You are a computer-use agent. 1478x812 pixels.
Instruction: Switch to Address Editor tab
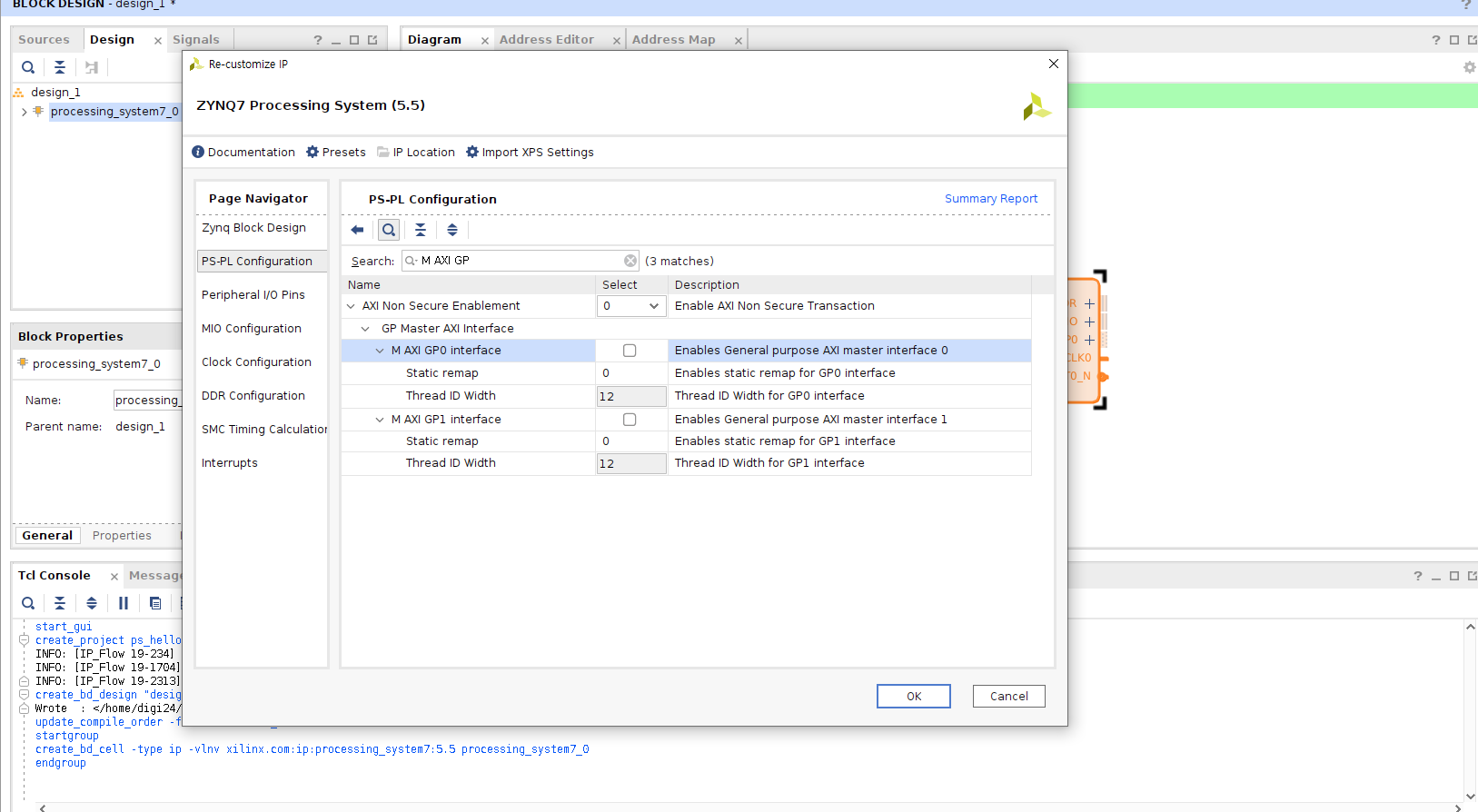(x=547, y=40)
